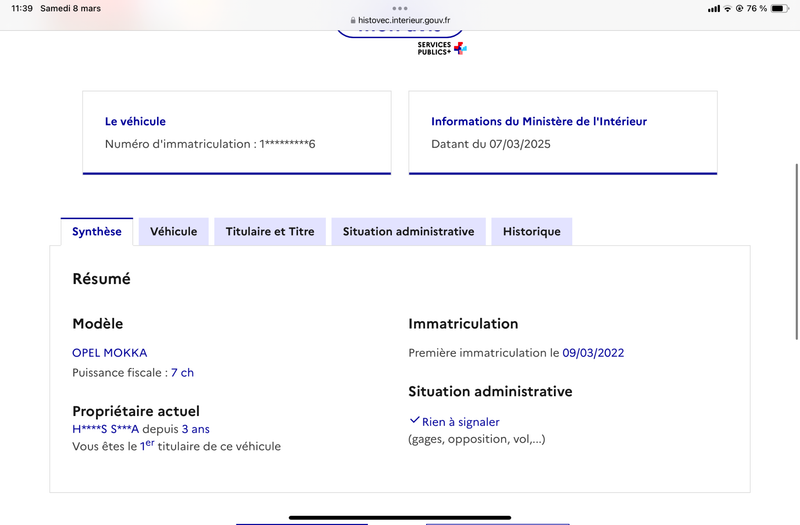This screenshot has width=800, height=525.
Task: Tap the cellular signal bars icon
Action: [x=714, y=8]
